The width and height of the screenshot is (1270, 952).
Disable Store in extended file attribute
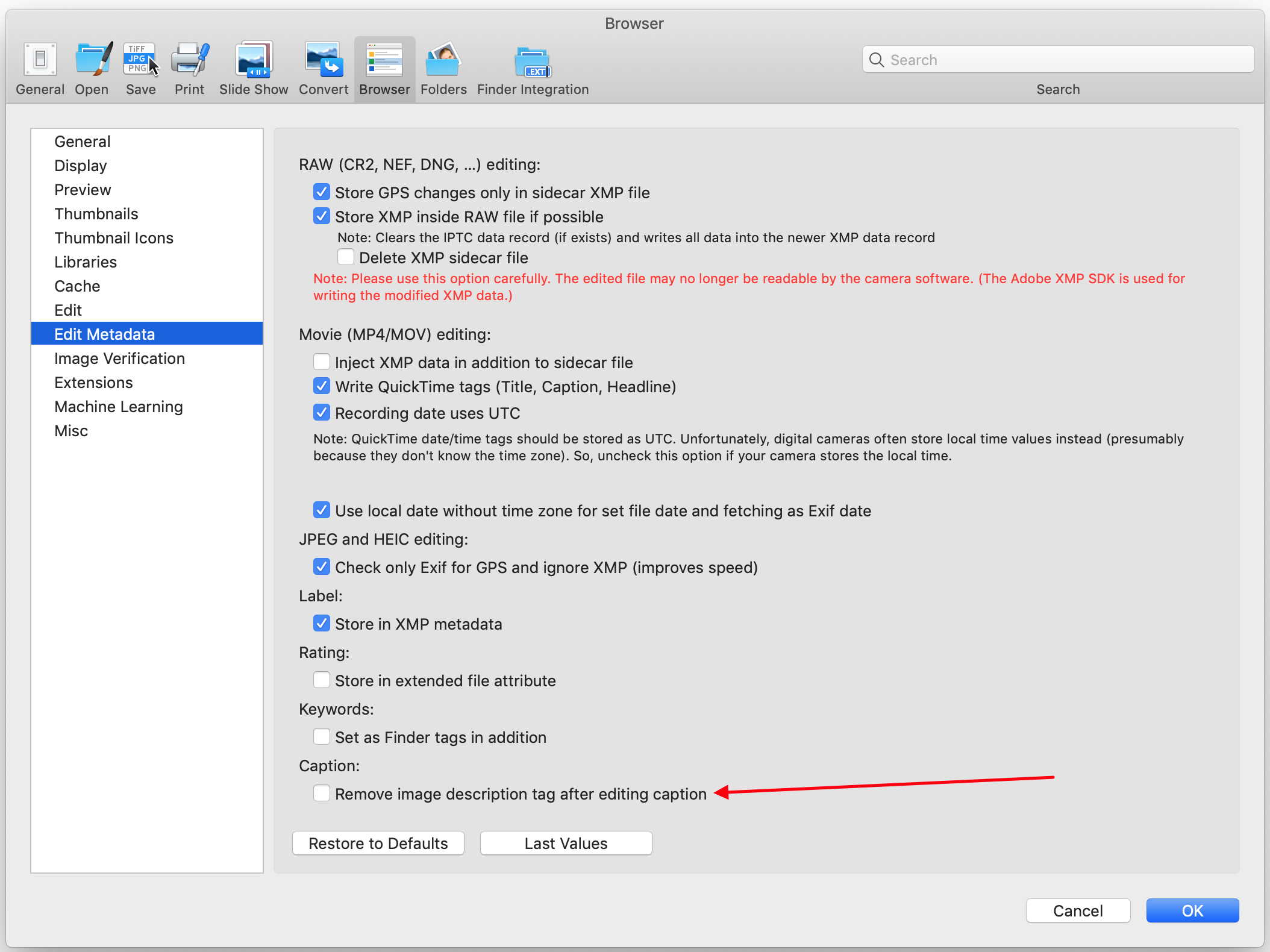tap(322, 681)
